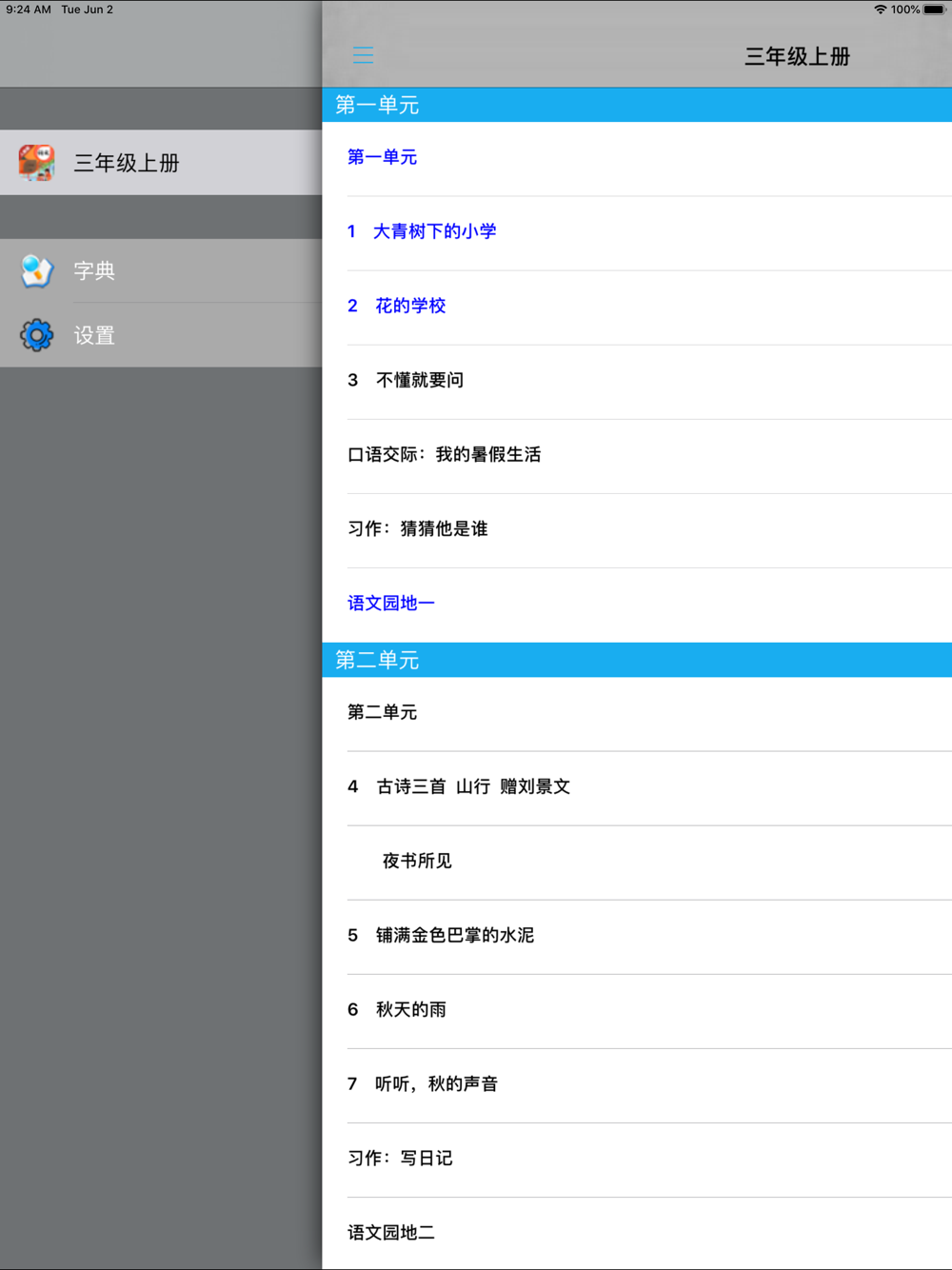Open lesson 4 古诗三首 山行 赠刘景文
The image size is (952, 1270).
[637, 788]
